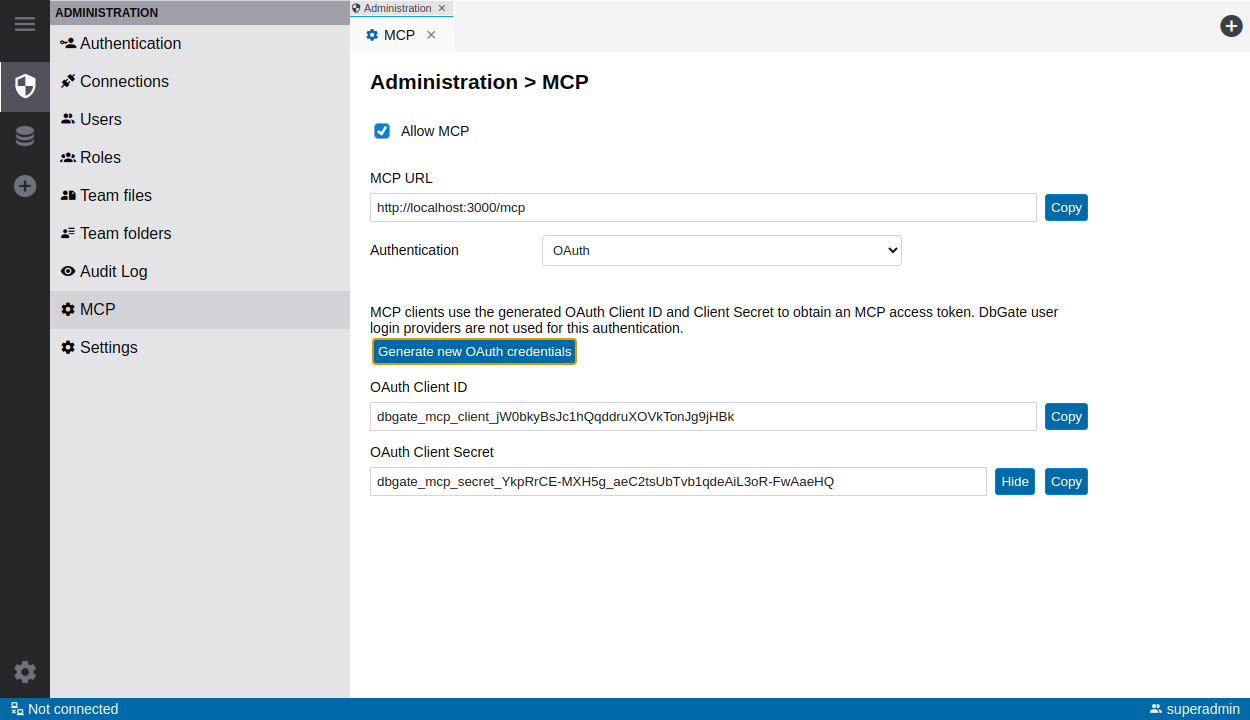Viewport: 1250px width, 720px height.
Task: Click the Audit Log eye icon
Action: (68, 271)
